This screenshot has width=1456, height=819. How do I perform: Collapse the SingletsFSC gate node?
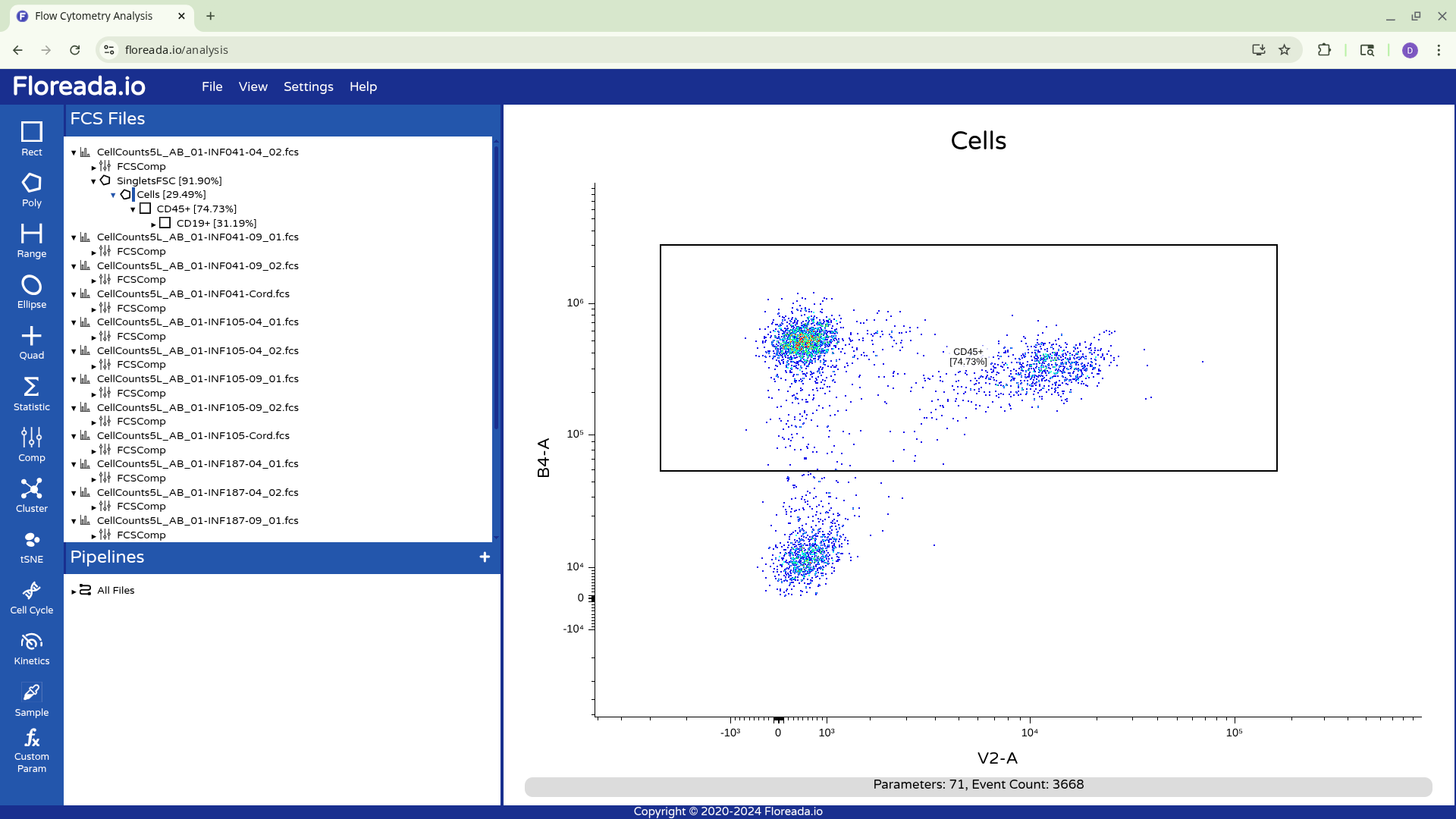(x=93, y=181)
